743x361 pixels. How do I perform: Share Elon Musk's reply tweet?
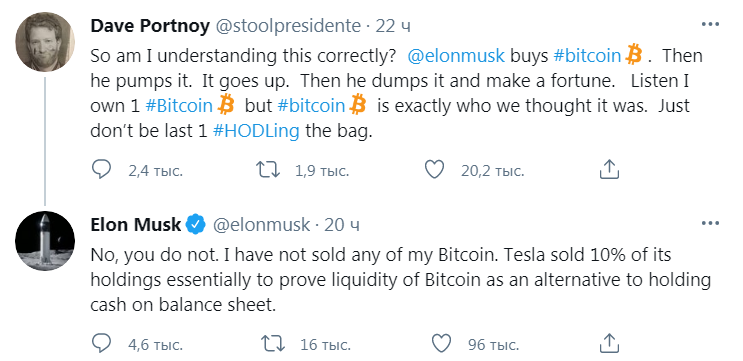[609, 343]
